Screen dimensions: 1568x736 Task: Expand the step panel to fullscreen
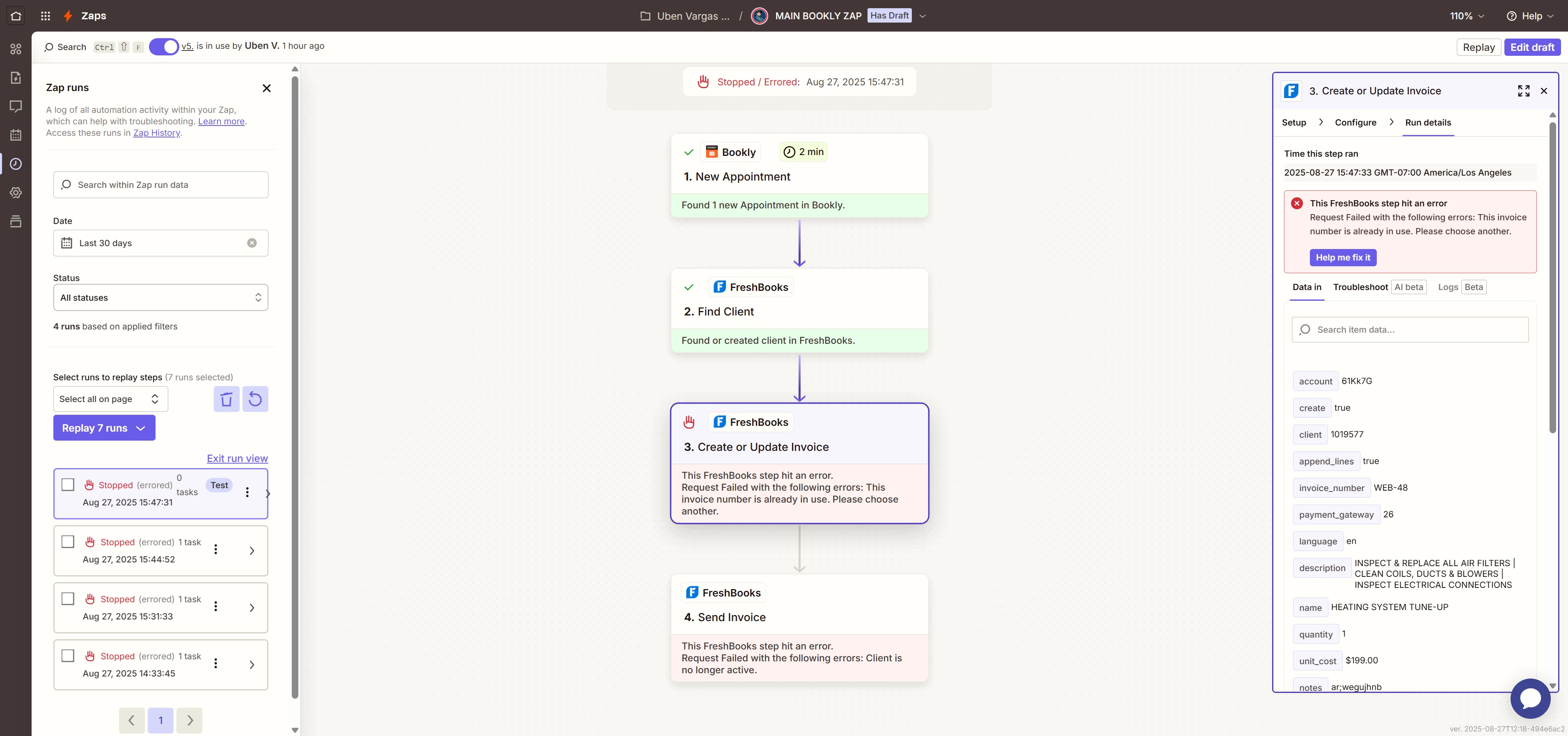[1524, 91]
